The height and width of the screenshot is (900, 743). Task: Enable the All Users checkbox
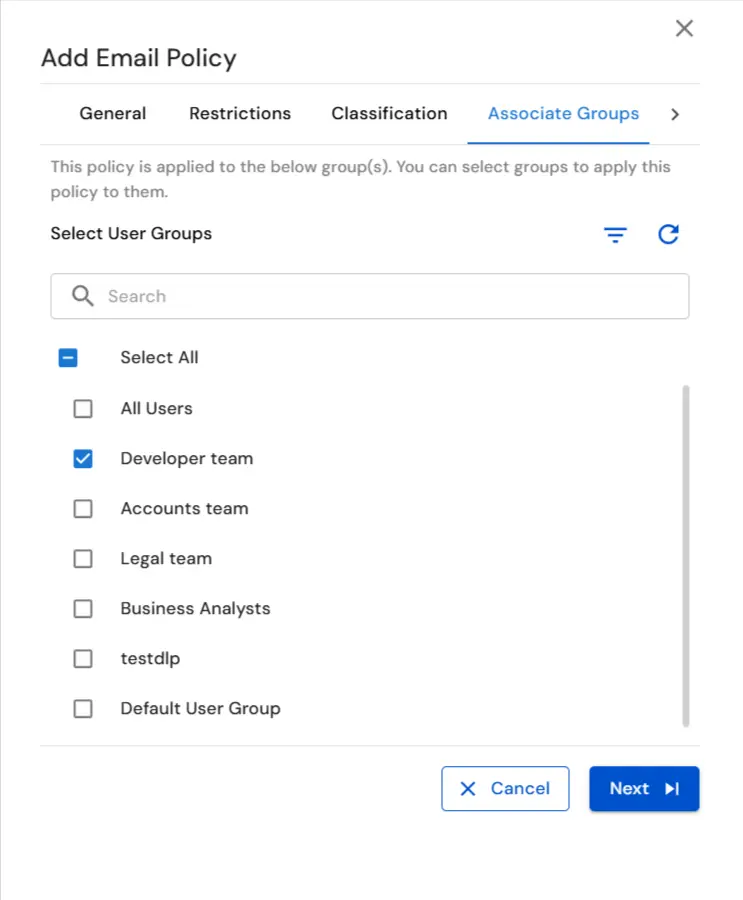(x=83, y=408)
